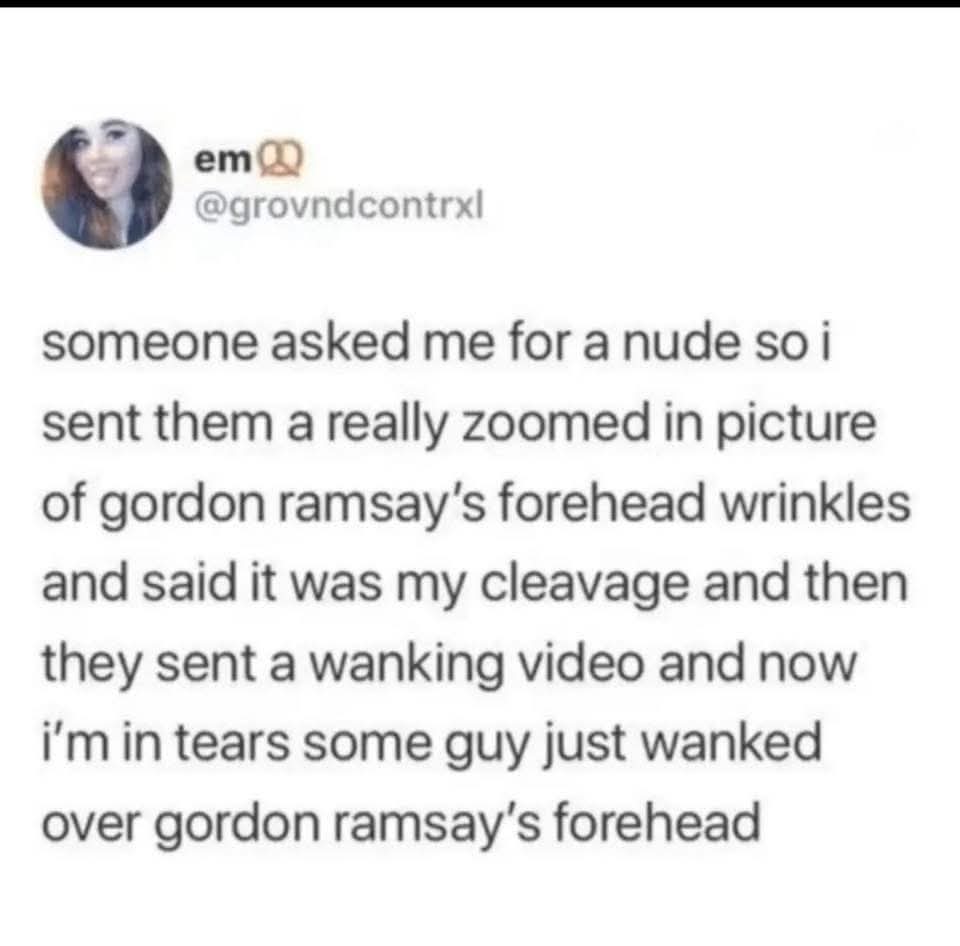
Task: Click the tweet line starting "someone asked me"
Action: pyautogui.click(x=437, y=343)
